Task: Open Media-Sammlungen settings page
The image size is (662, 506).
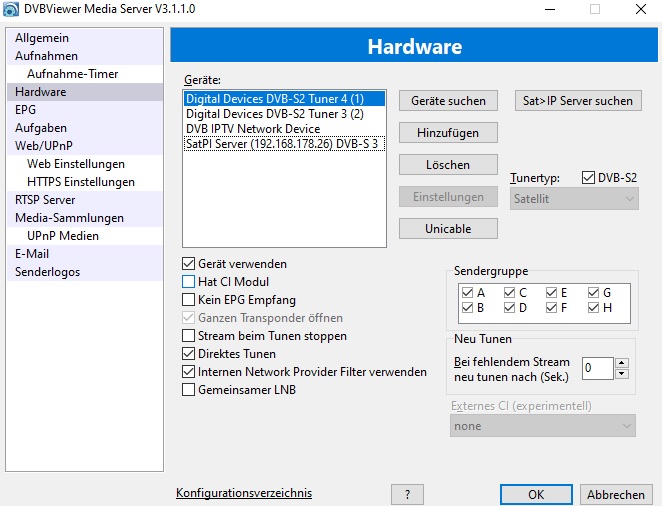Action: (x=85, y=218)
